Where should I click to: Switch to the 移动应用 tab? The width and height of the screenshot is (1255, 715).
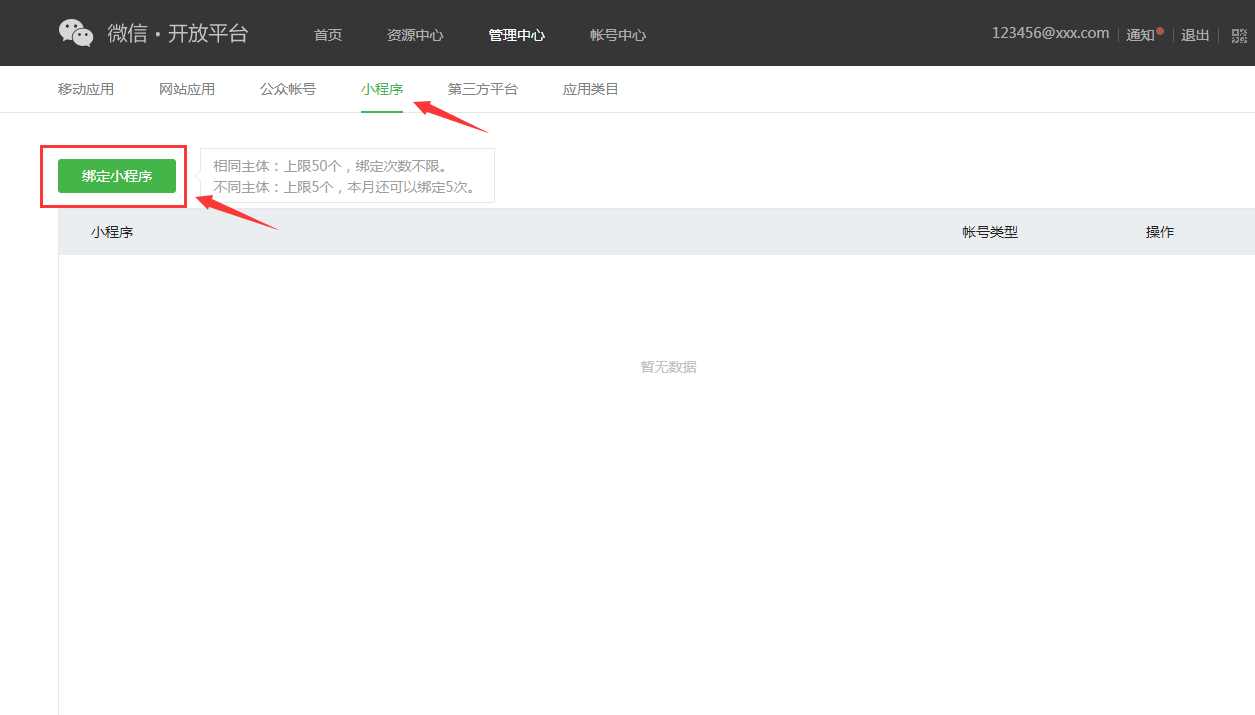[86, 89]
